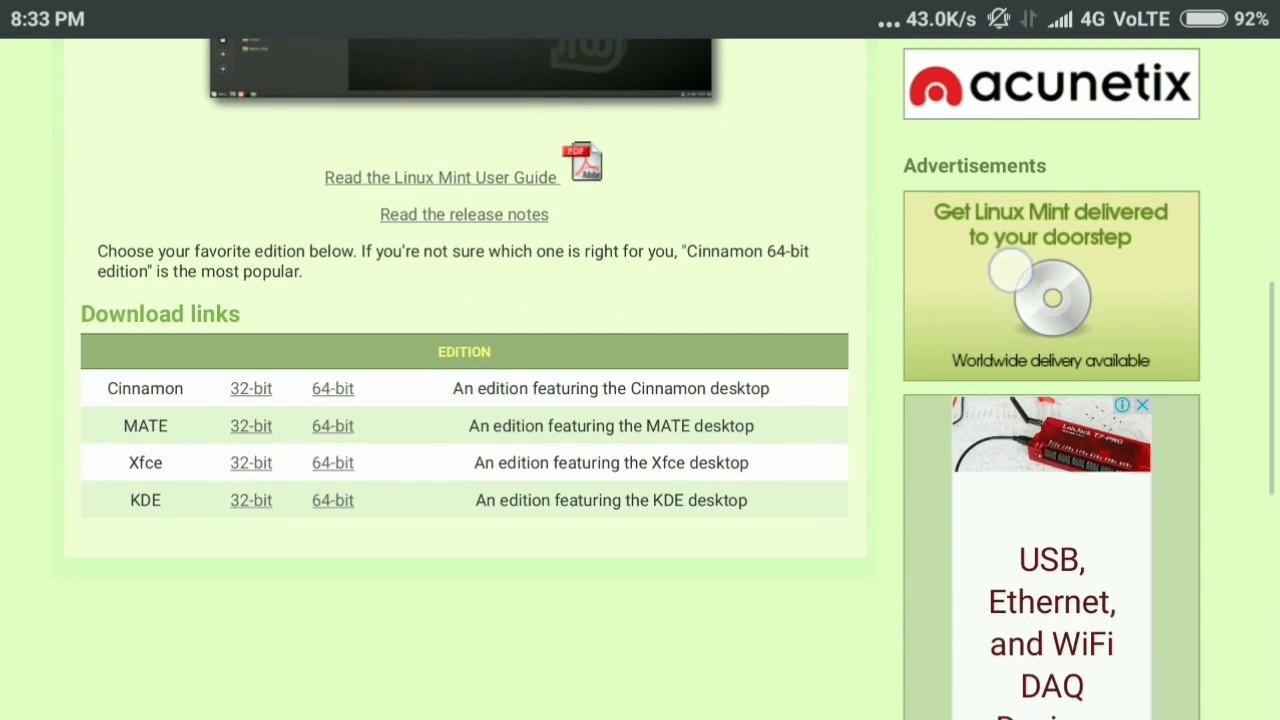Download Cinnamon 64-bit edition
The image size is (1280, 720).
coord(333,388)
